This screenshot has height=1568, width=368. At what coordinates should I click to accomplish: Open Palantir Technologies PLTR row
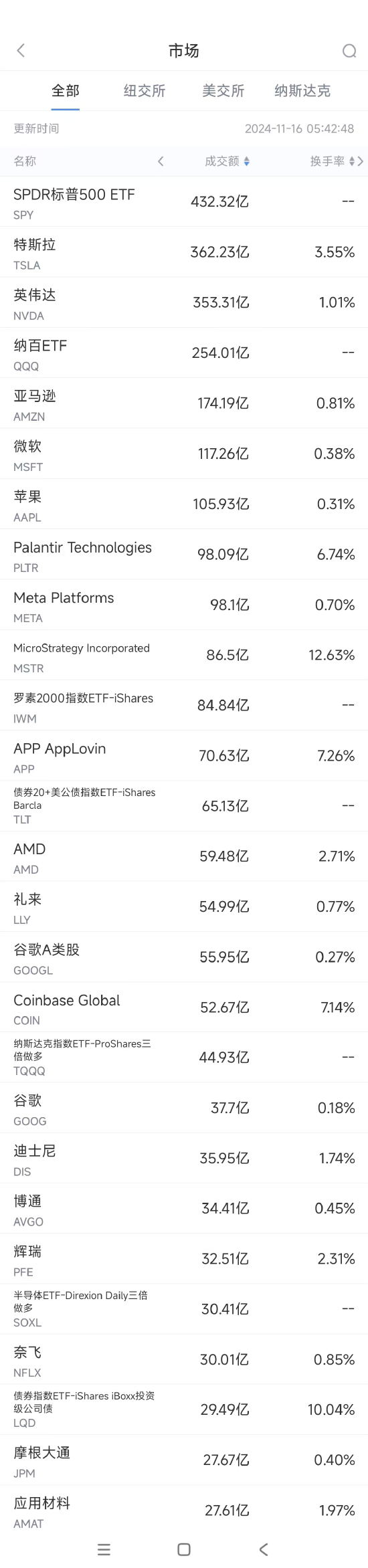coord(184,554)
